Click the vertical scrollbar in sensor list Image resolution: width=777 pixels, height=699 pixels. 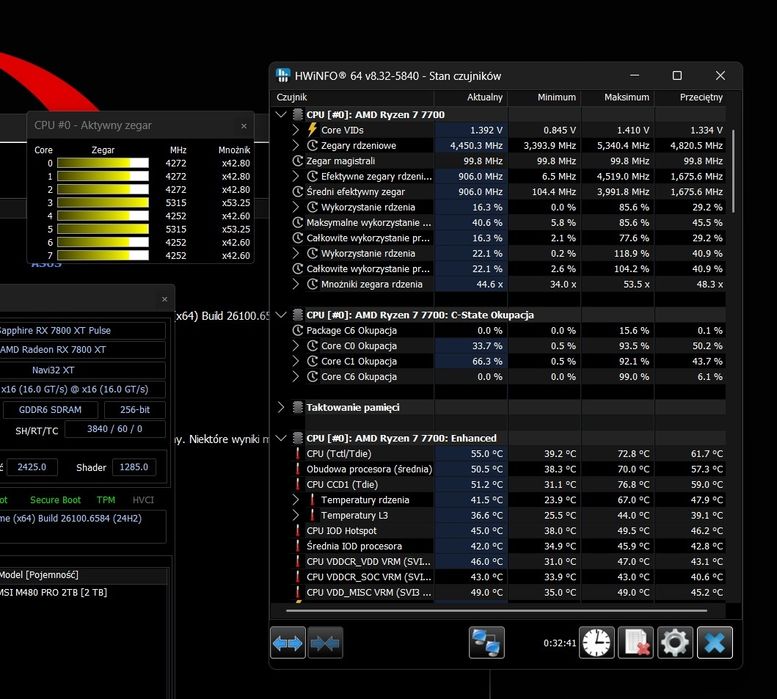(733, 171)
